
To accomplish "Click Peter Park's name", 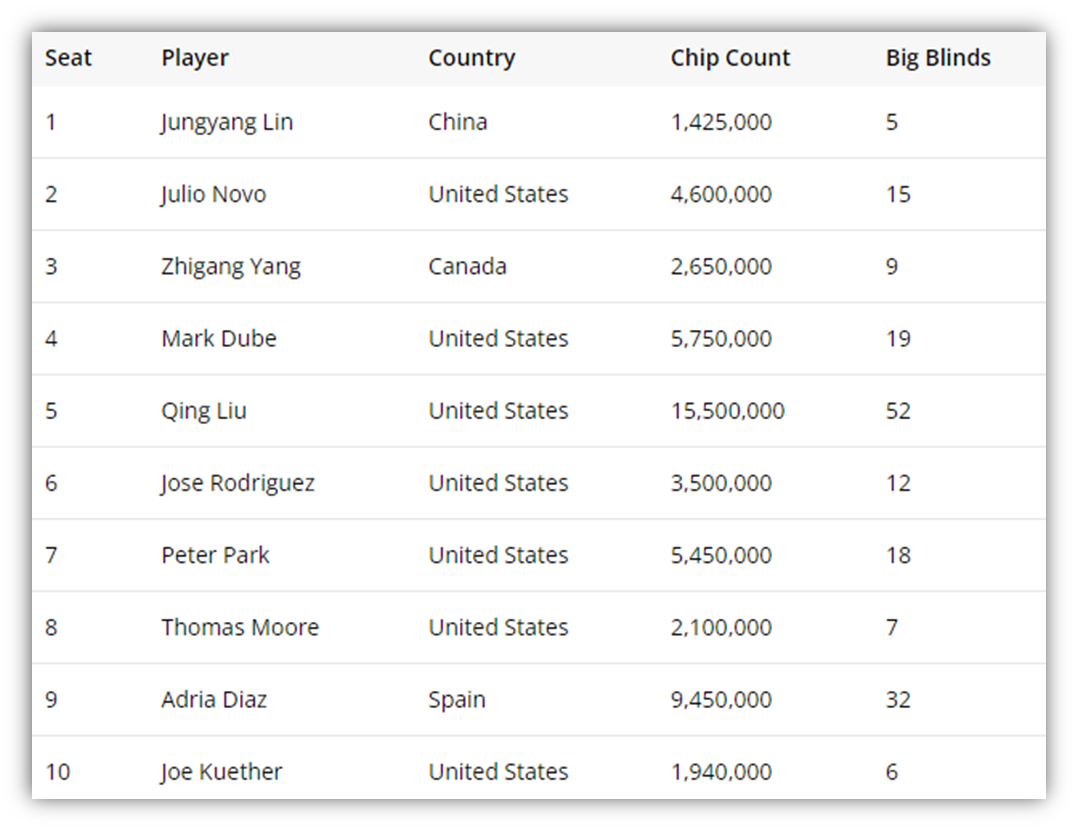I will (x=215, y=555).
